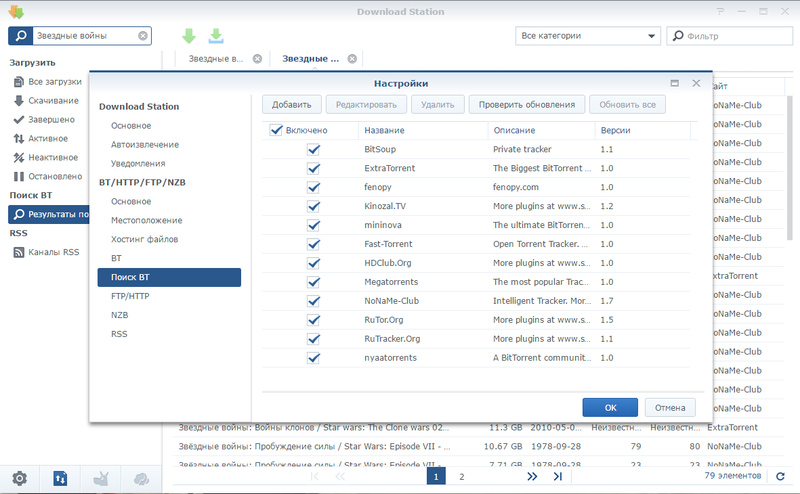Uncheck the nyaatorrents plugin checkbox
800x494 pixels.
(313, 358)
